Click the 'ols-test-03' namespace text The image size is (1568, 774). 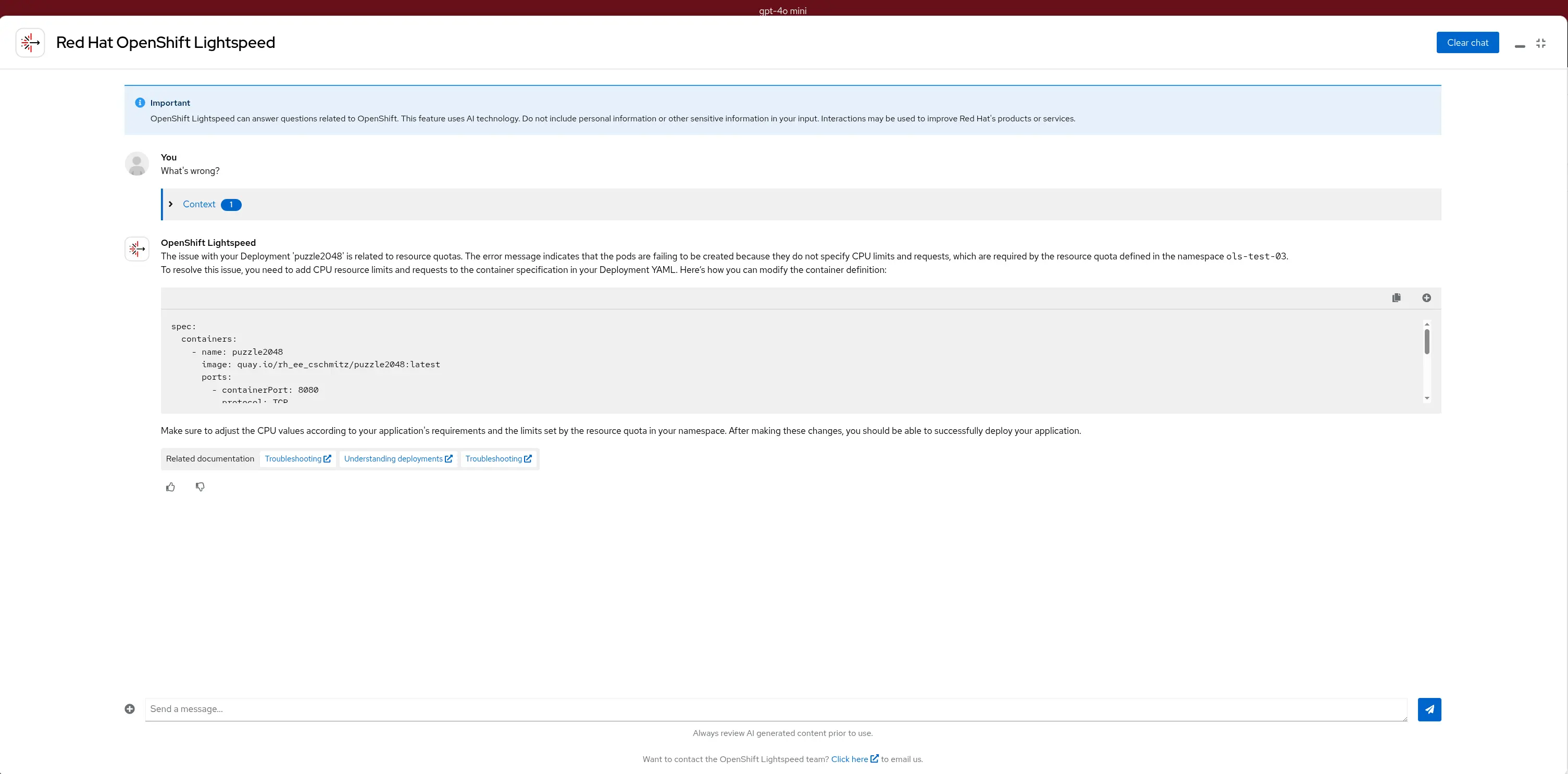pos(1256,256)
